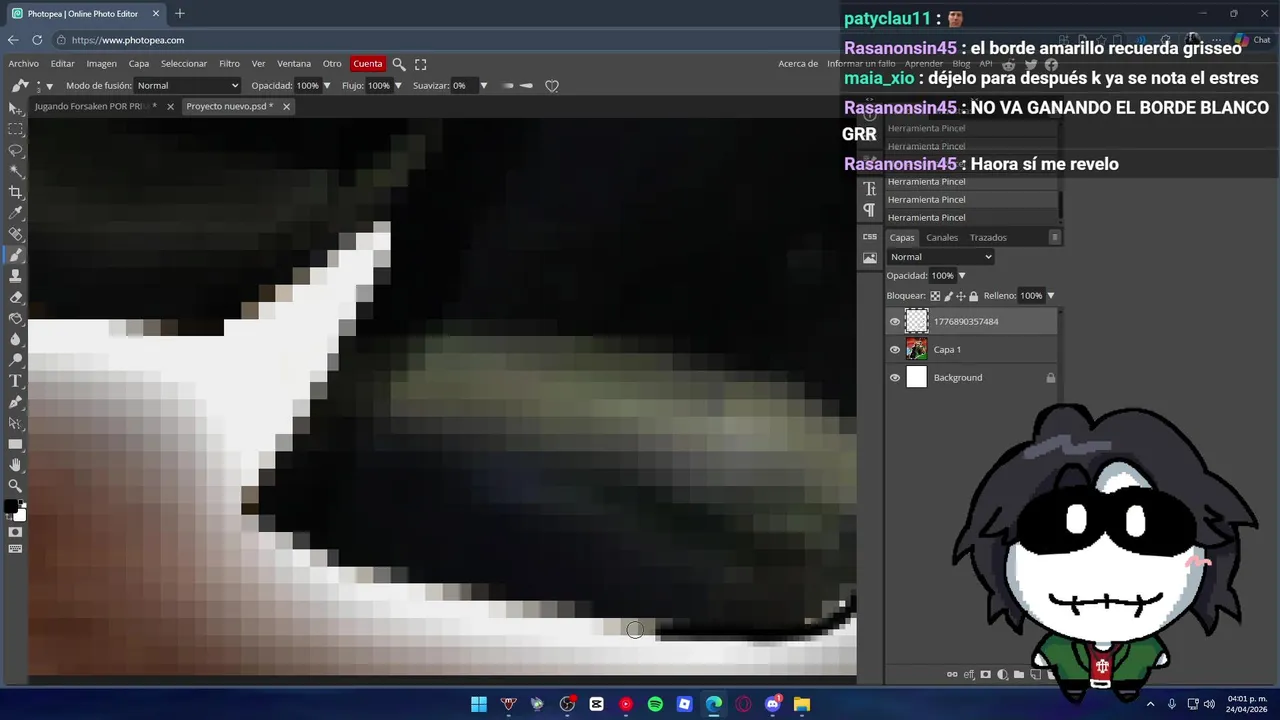Toggle fullscreen icon in menu bar

click(421, 64)
